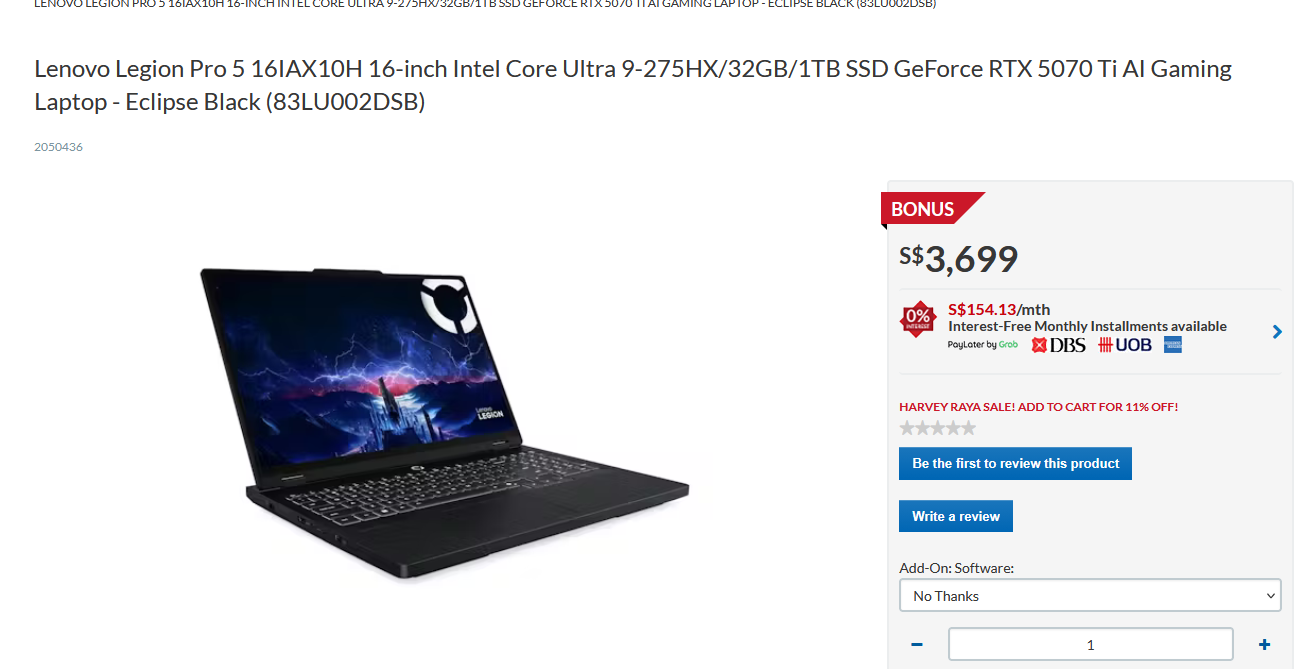Click the 0% interest badge icon
The image size is (1305, 669).
click(x=918, y=320)
